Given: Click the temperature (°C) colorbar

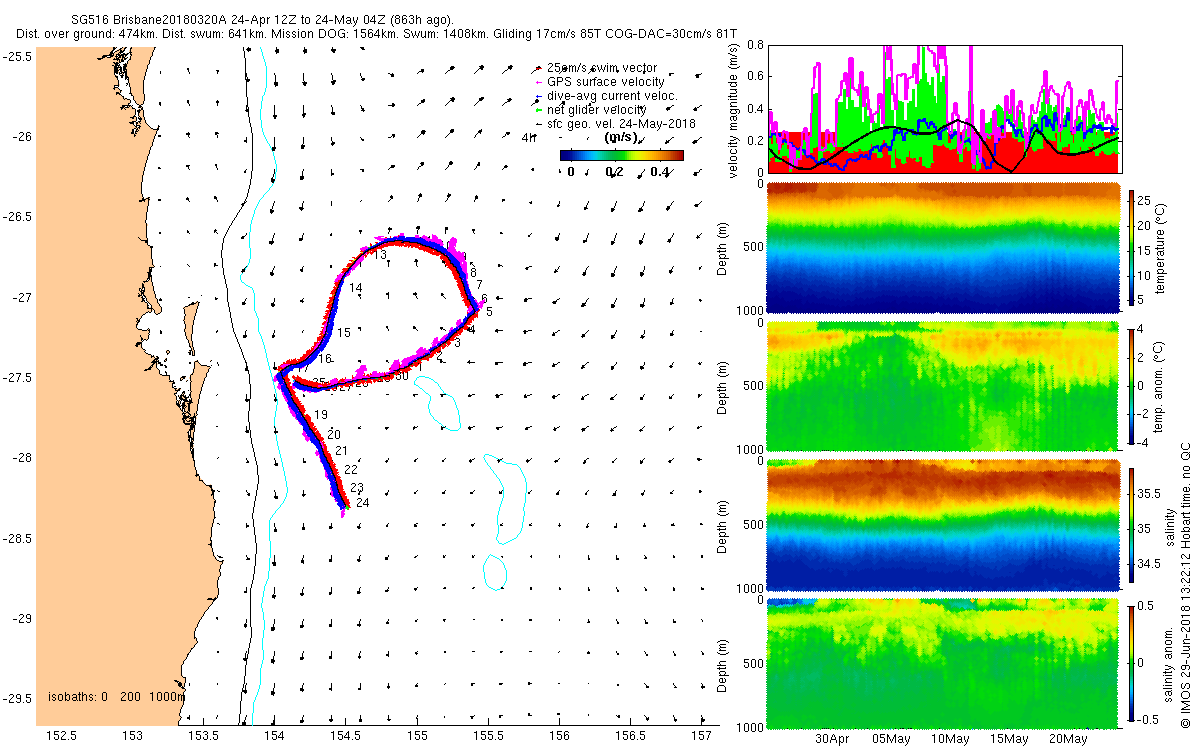Looking at the screenshot, I should point(1132,247).
